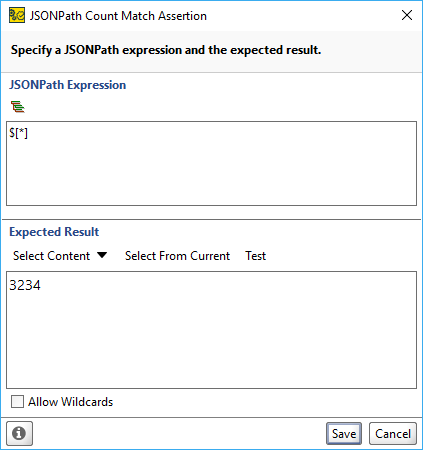The image size is (423, 450).
Task: Open the Select Content dropdown
Action: [x=60, y=256]
